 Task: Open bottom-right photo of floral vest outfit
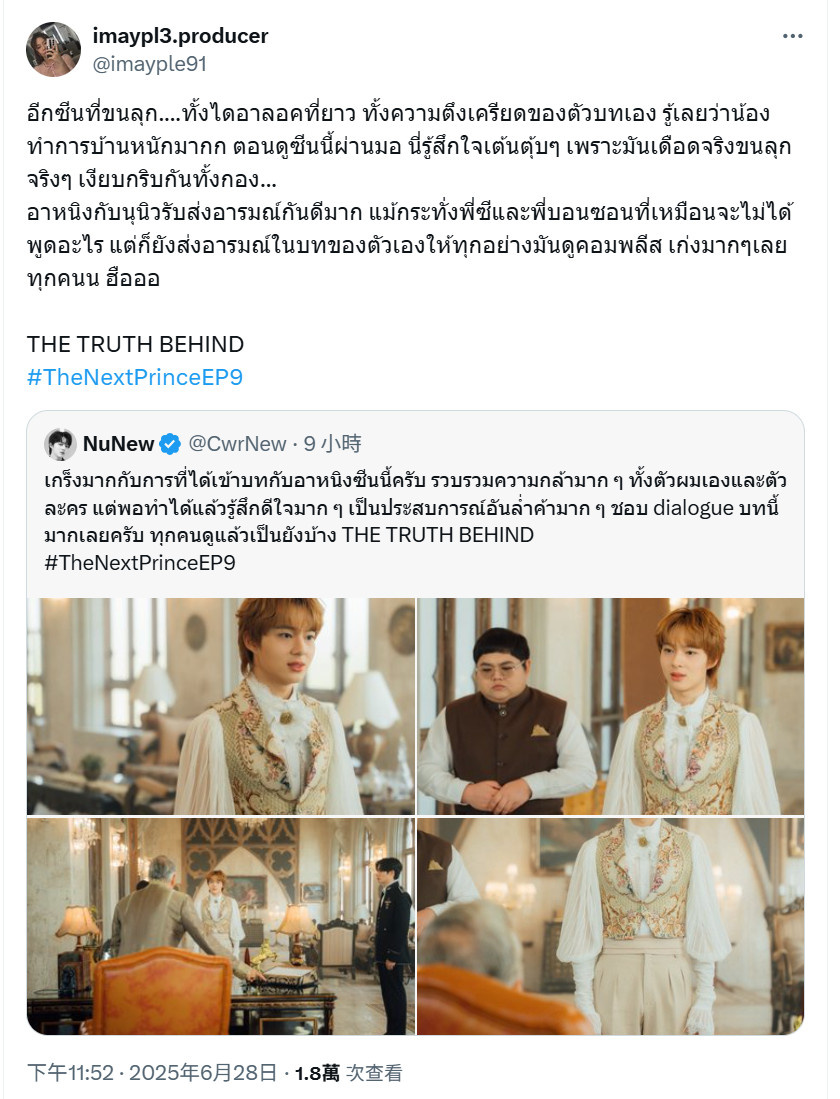tap(611, 926)
